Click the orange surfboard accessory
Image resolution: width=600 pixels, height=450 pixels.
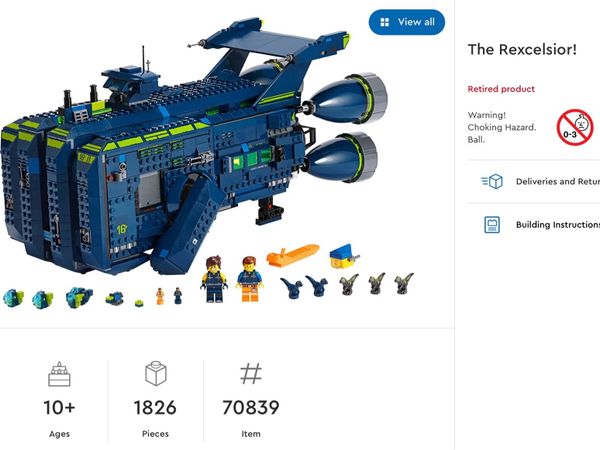pyautogui.click(x=293, y=254)
